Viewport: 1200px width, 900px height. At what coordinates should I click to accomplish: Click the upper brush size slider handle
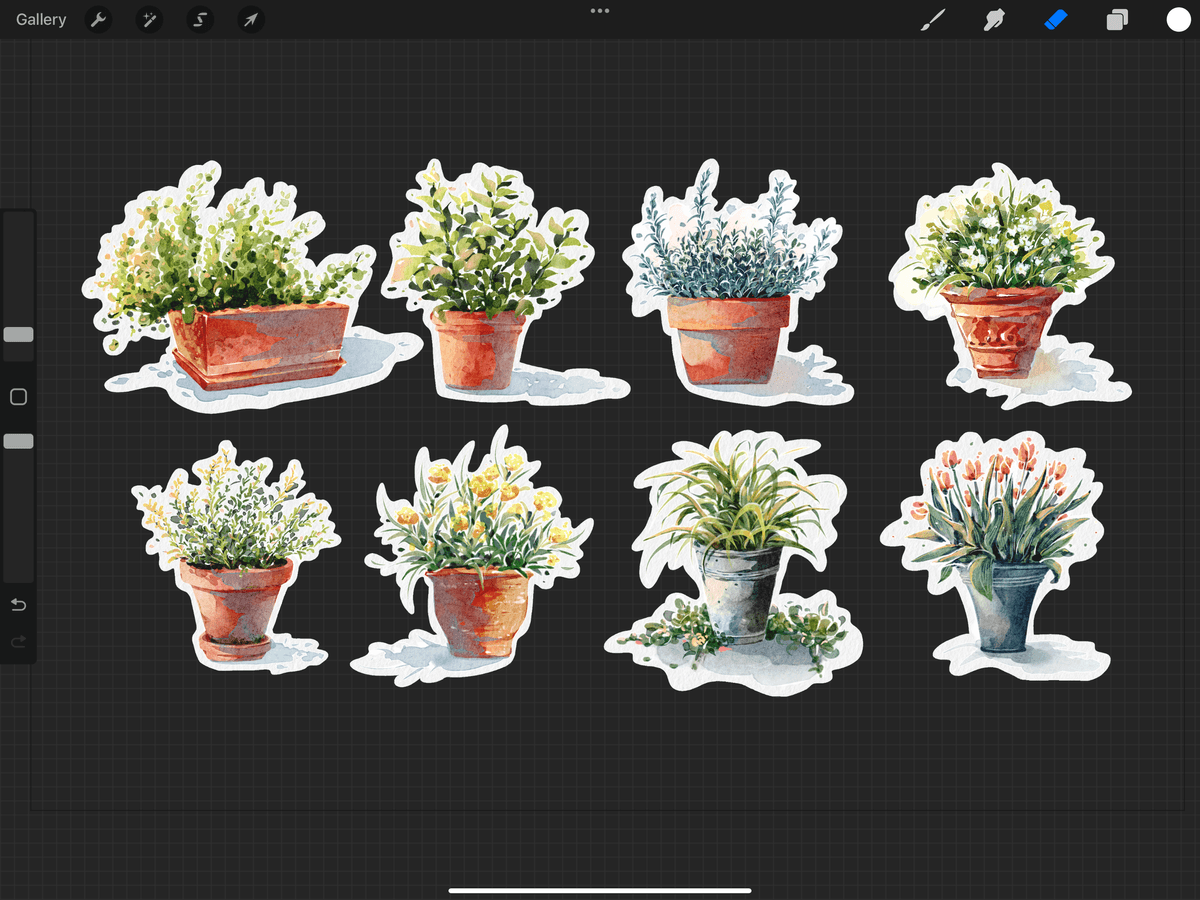18,335
